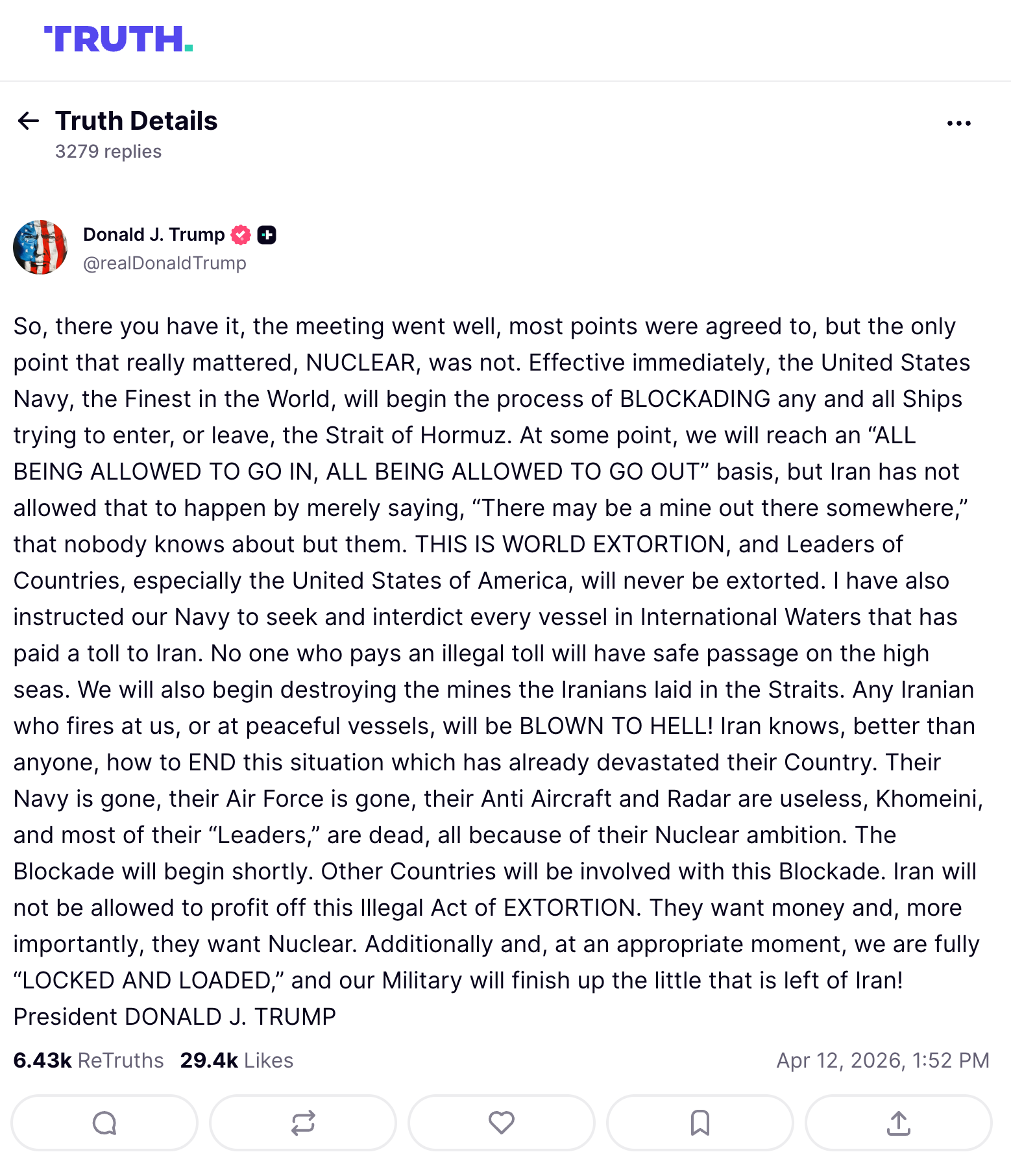Click the Donald J. Trump display name
The width and height of the screenshot is (1011, 1176).
tap(154, 234)
